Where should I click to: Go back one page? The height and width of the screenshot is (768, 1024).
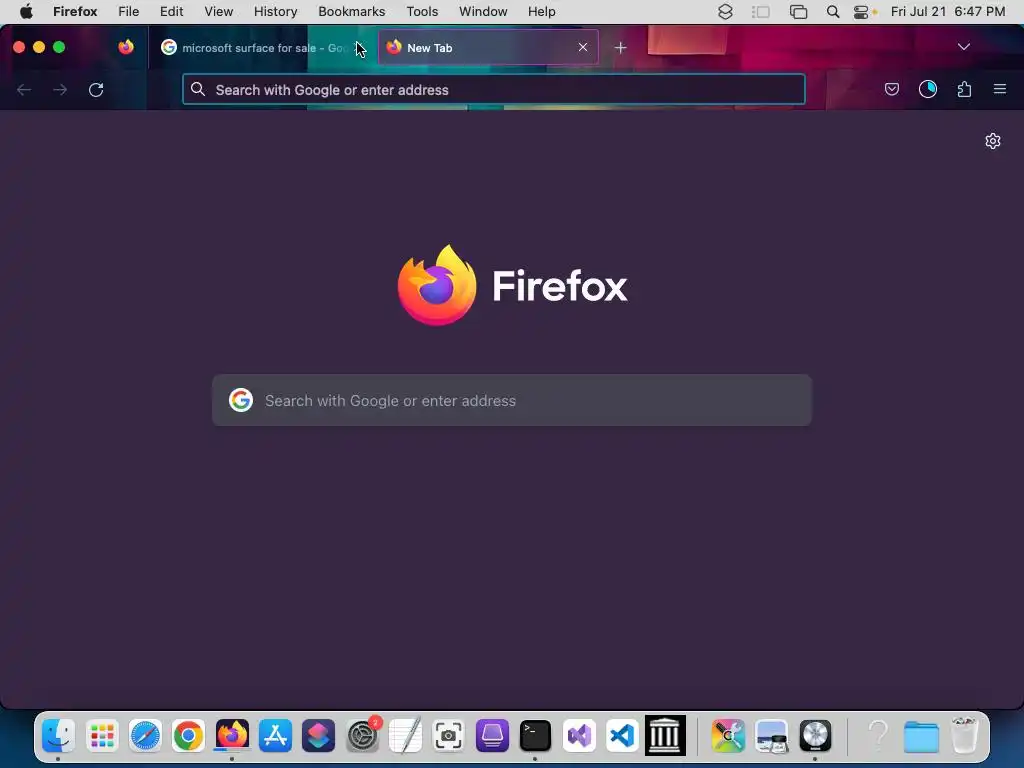24,89
